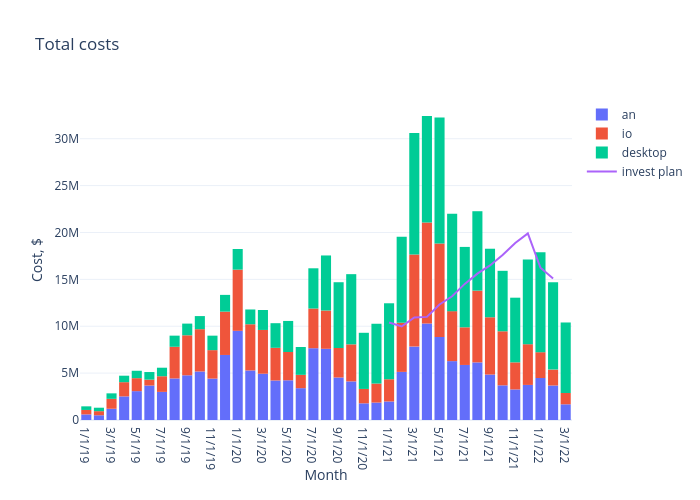The width and height of the screenshot is (700, 500).
Task: Hide the 'io' series via legend label
Action: pos(627,133)
